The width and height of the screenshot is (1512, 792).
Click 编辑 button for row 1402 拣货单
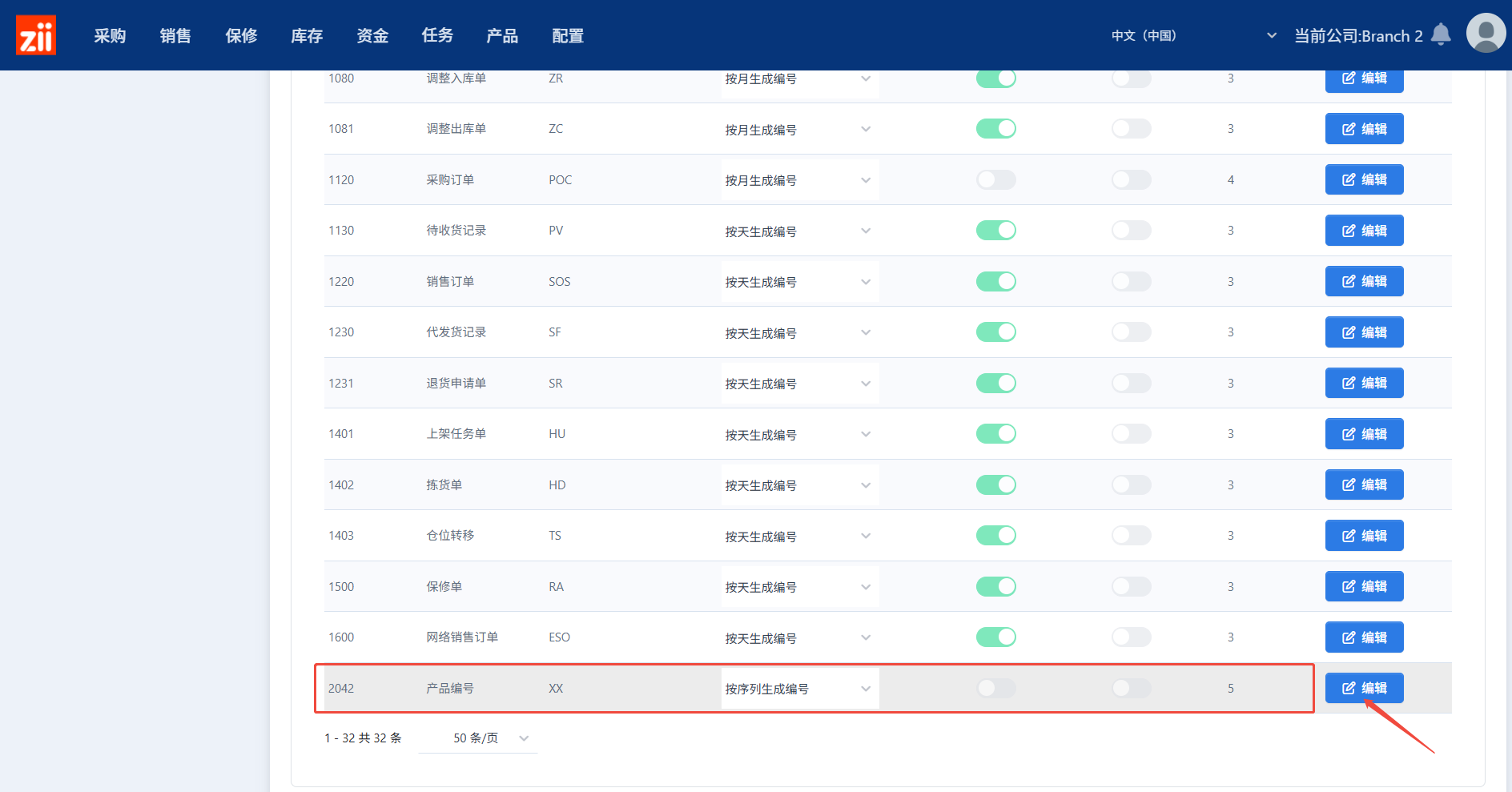coord(1364,484)
